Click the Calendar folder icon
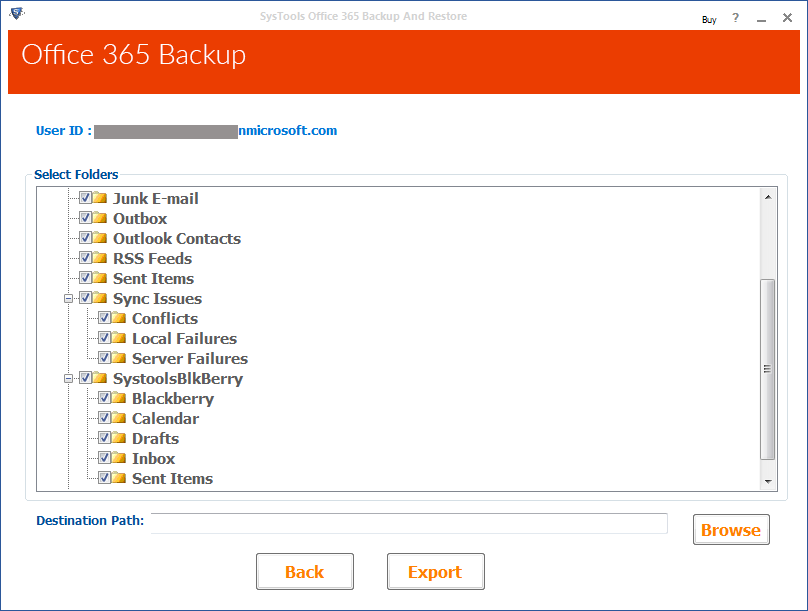The height and width of the screenshot is (611, 808). point(119,418)
